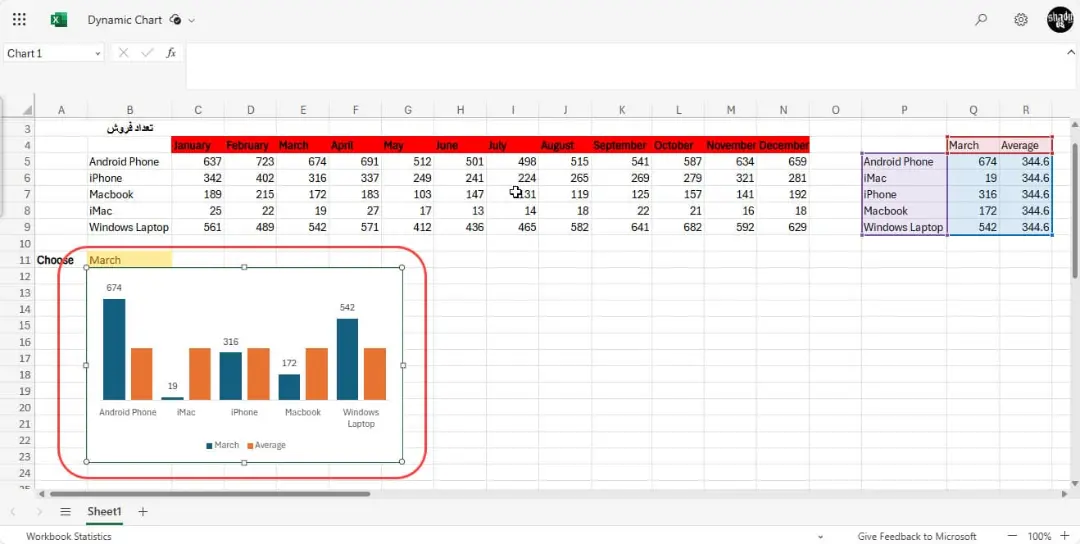Image resolution: width=1080 pixels, height=544 pixels.
Task: Open the settings gear icon
Action: click(x=1021, y=20)
